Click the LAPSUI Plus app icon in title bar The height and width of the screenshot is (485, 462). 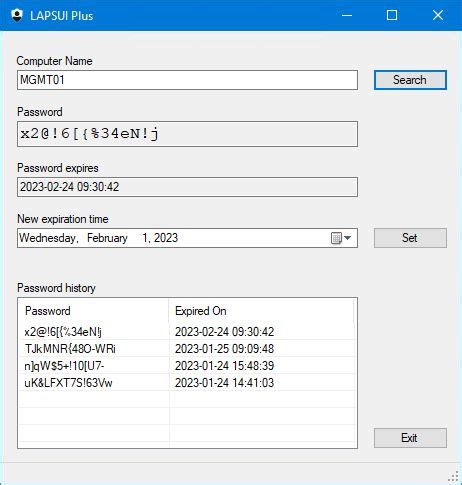(17, 15)
